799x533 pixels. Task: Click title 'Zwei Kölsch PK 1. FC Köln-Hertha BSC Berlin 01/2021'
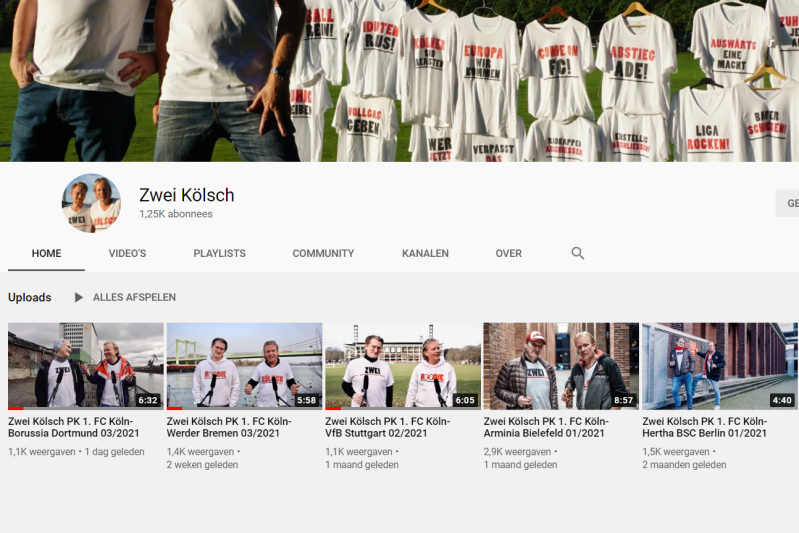[704, 427]
